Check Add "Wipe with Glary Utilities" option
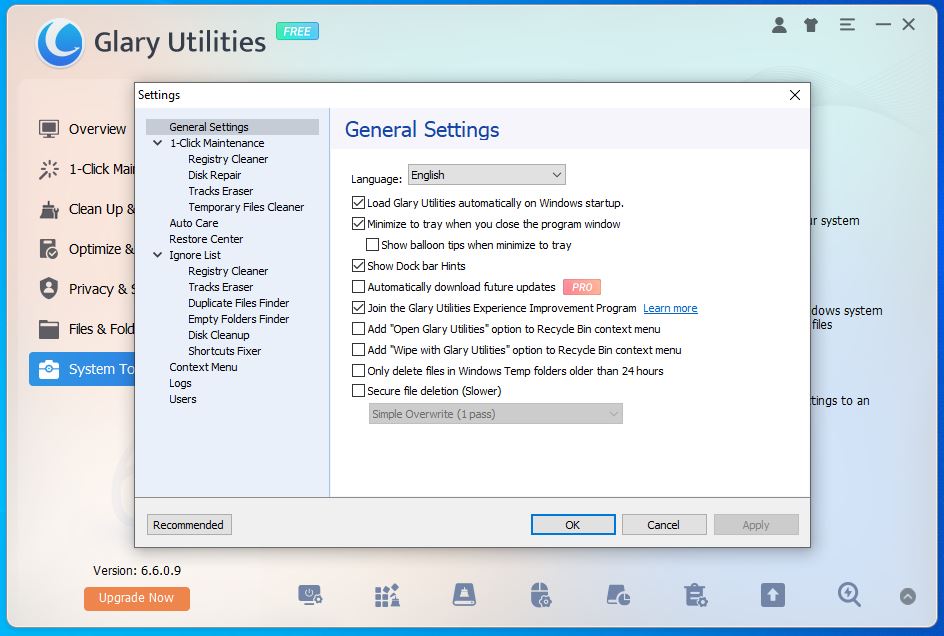The image size is (944, 636). click(x=358, y=350)
